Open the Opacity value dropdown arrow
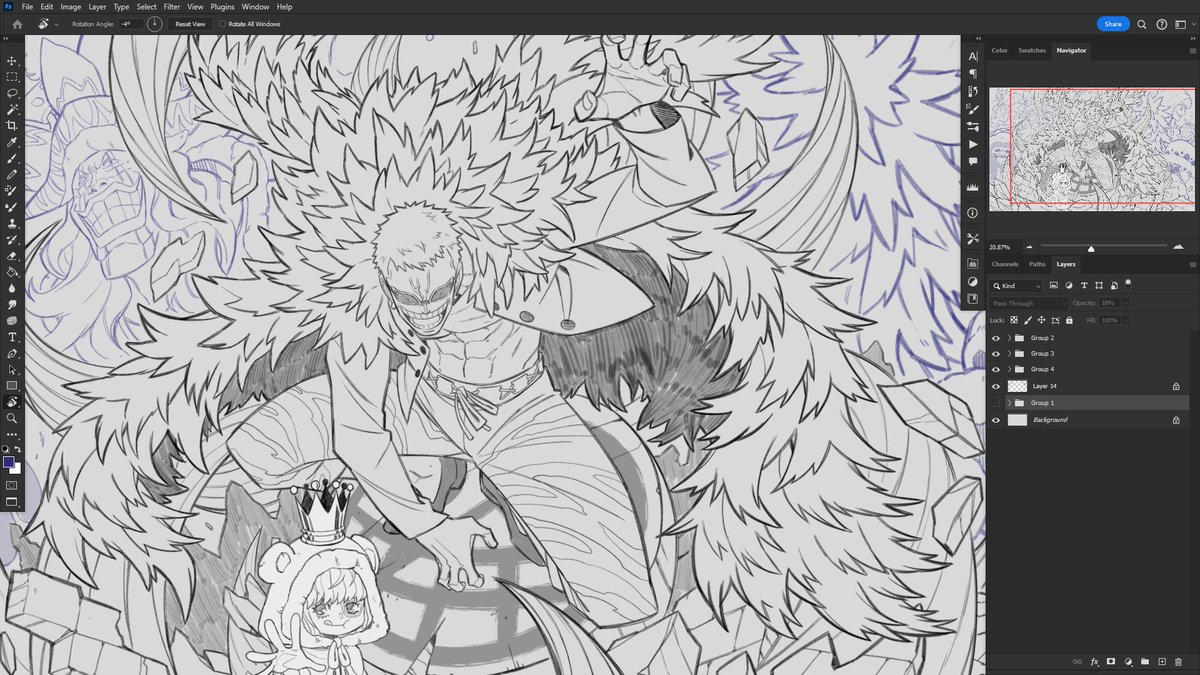The height and width of the screenshot is (675, 1200). point(1126,303)
